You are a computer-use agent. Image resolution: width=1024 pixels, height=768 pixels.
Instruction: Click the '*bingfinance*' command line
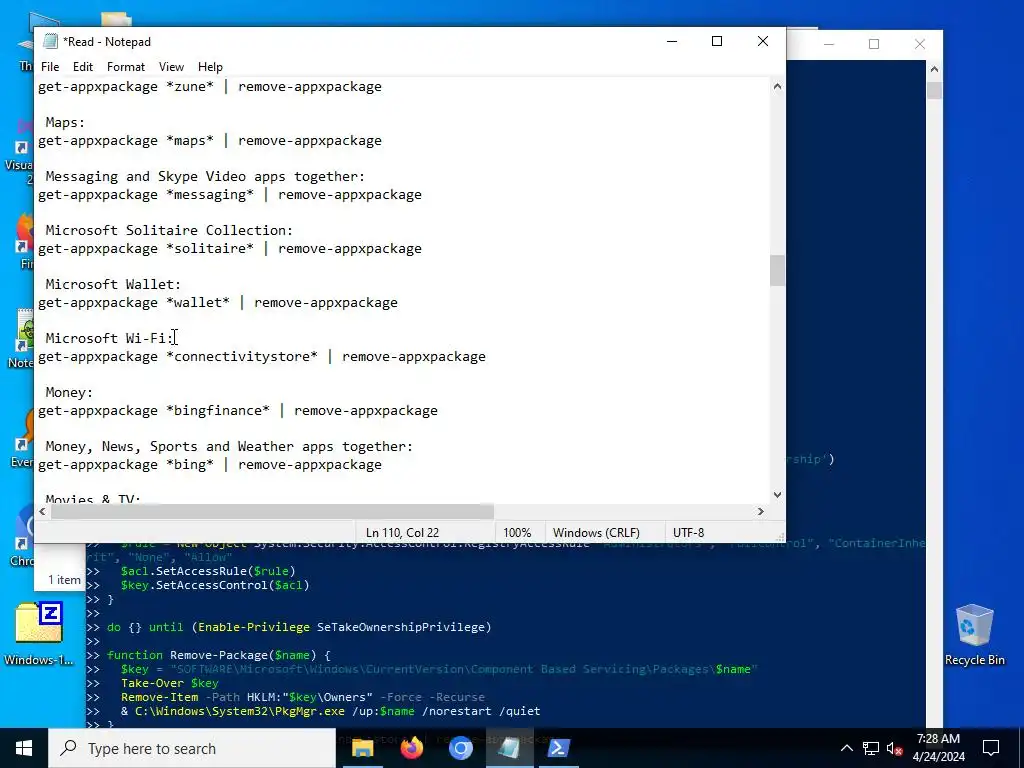click(238, 411)
